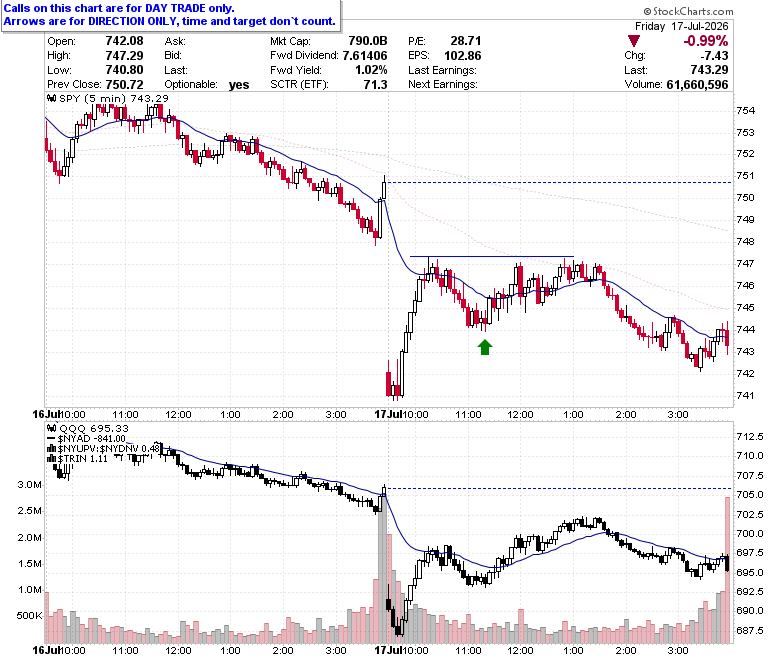Click the SPY candlestick icon in legend
Image resolution: width=780 pixels, height=659 pixels.
(x=52, y=98)
